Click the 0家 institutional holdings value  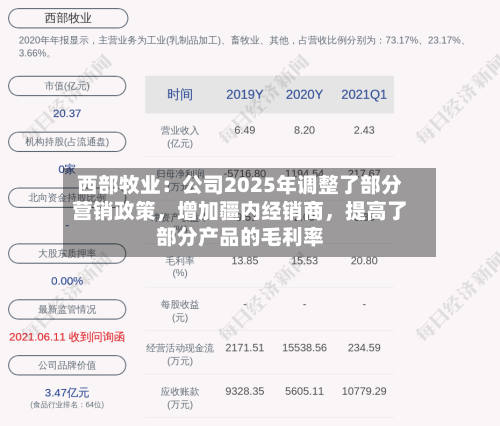coord(67,169)
